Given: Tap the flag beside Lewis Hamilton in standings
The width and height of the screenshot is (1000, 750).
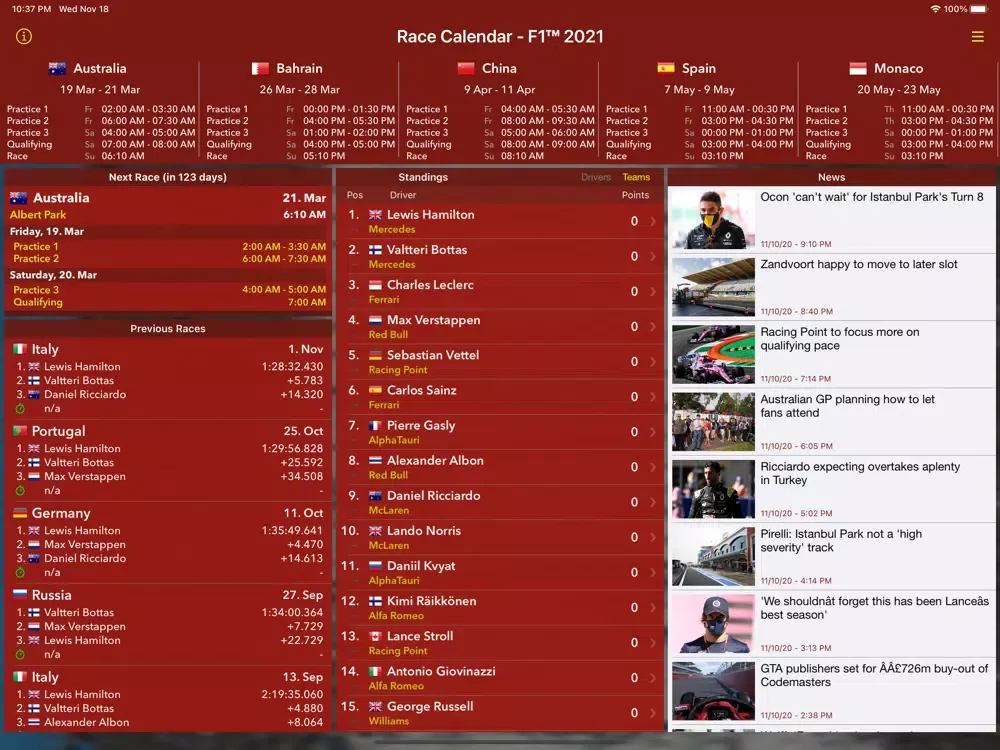Looking at the screenshot, I should tap(375, 215).
